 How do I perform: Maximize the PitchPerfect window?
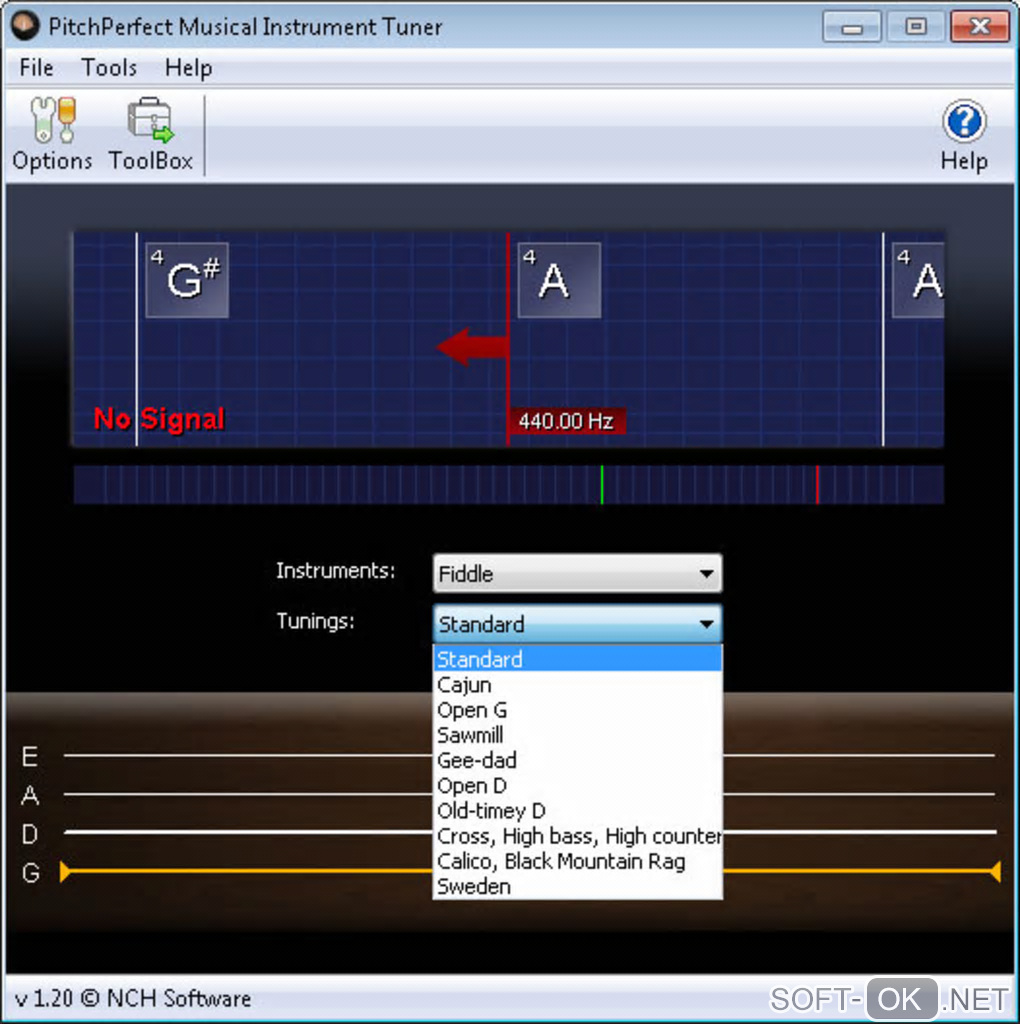click(x=916, y=27)
